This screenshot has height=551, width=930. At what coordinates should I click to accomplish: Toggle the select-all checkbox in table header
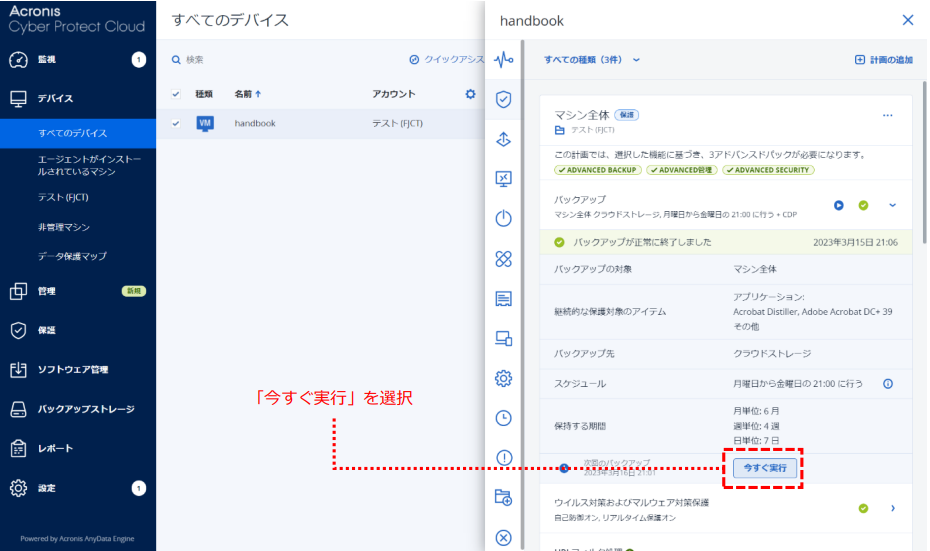pos(176,94)
